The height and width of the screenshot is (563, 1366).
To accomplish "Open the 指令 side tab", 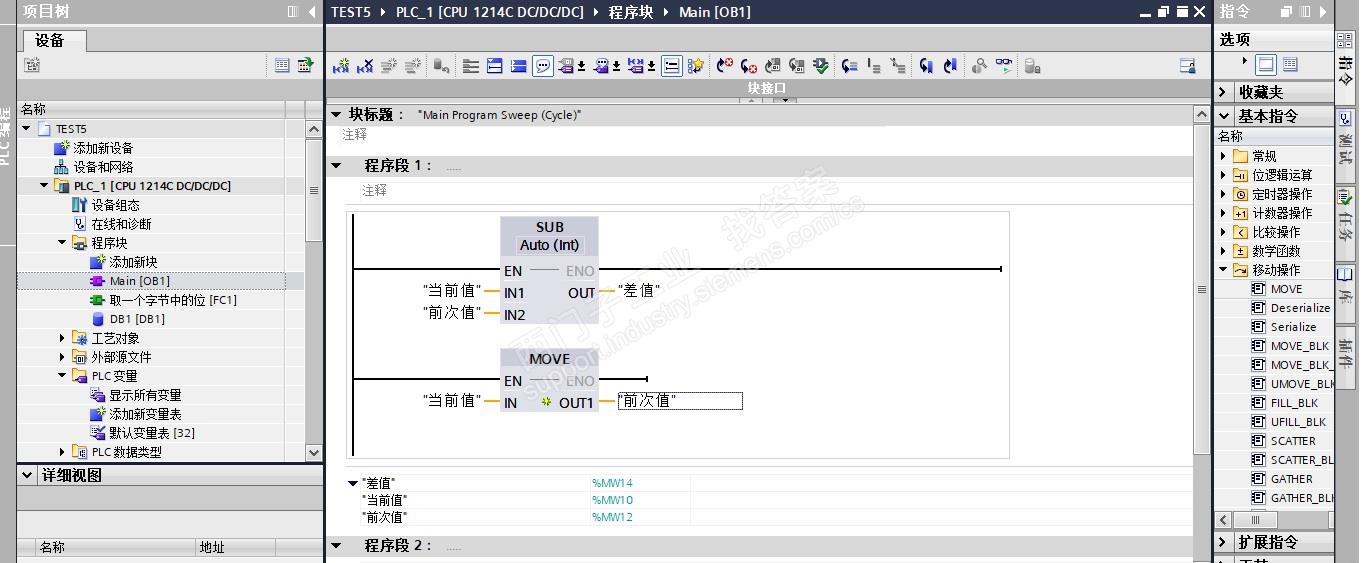I will 1345,67.
